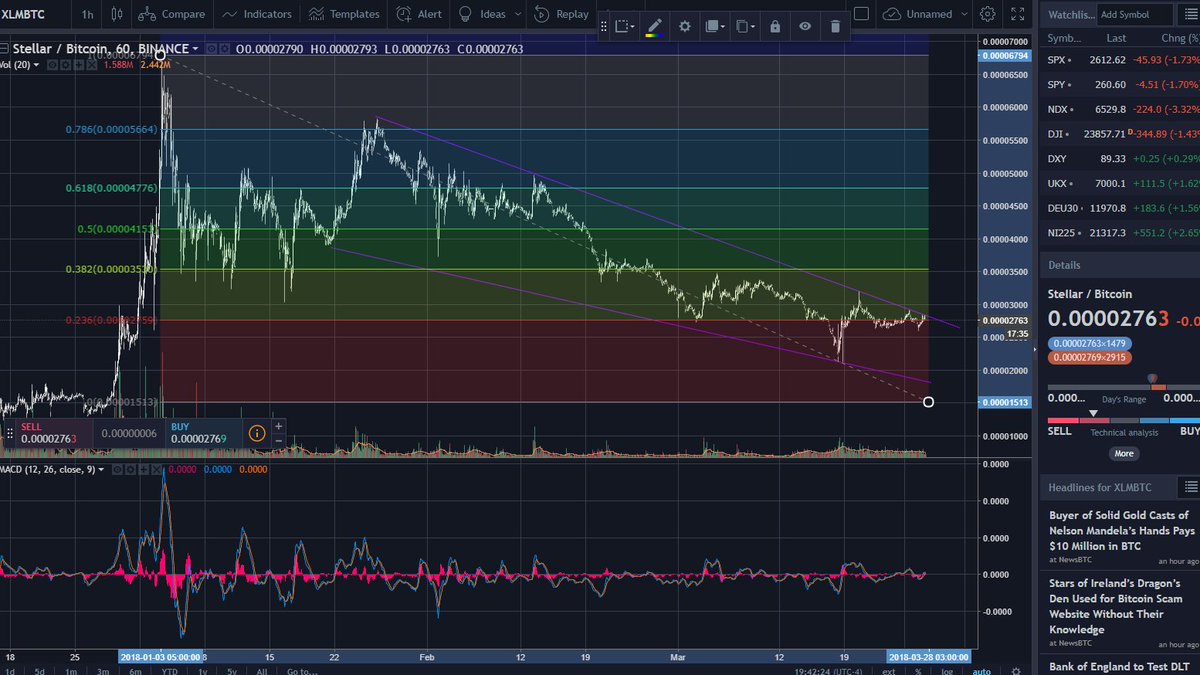Toggle the headlines list view icon

click(x=1190, y=486)
